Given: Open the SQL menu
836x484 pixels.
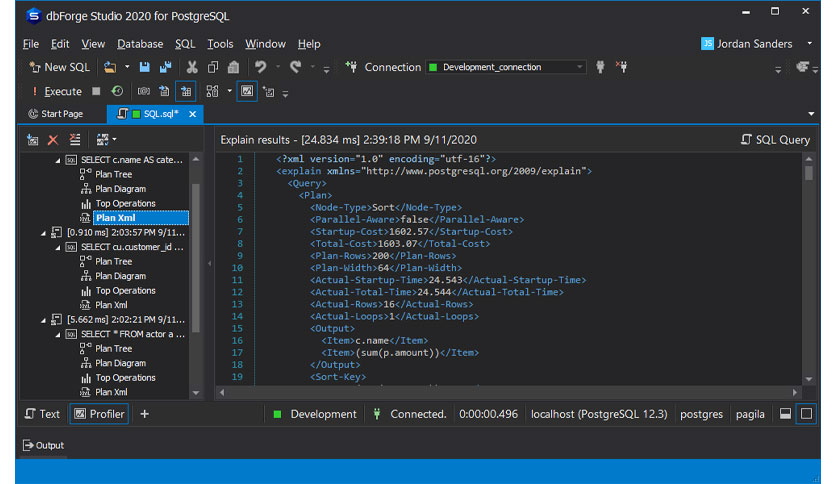Looking at the screenshot, I should pyautogui.click(x=185, y=44).
